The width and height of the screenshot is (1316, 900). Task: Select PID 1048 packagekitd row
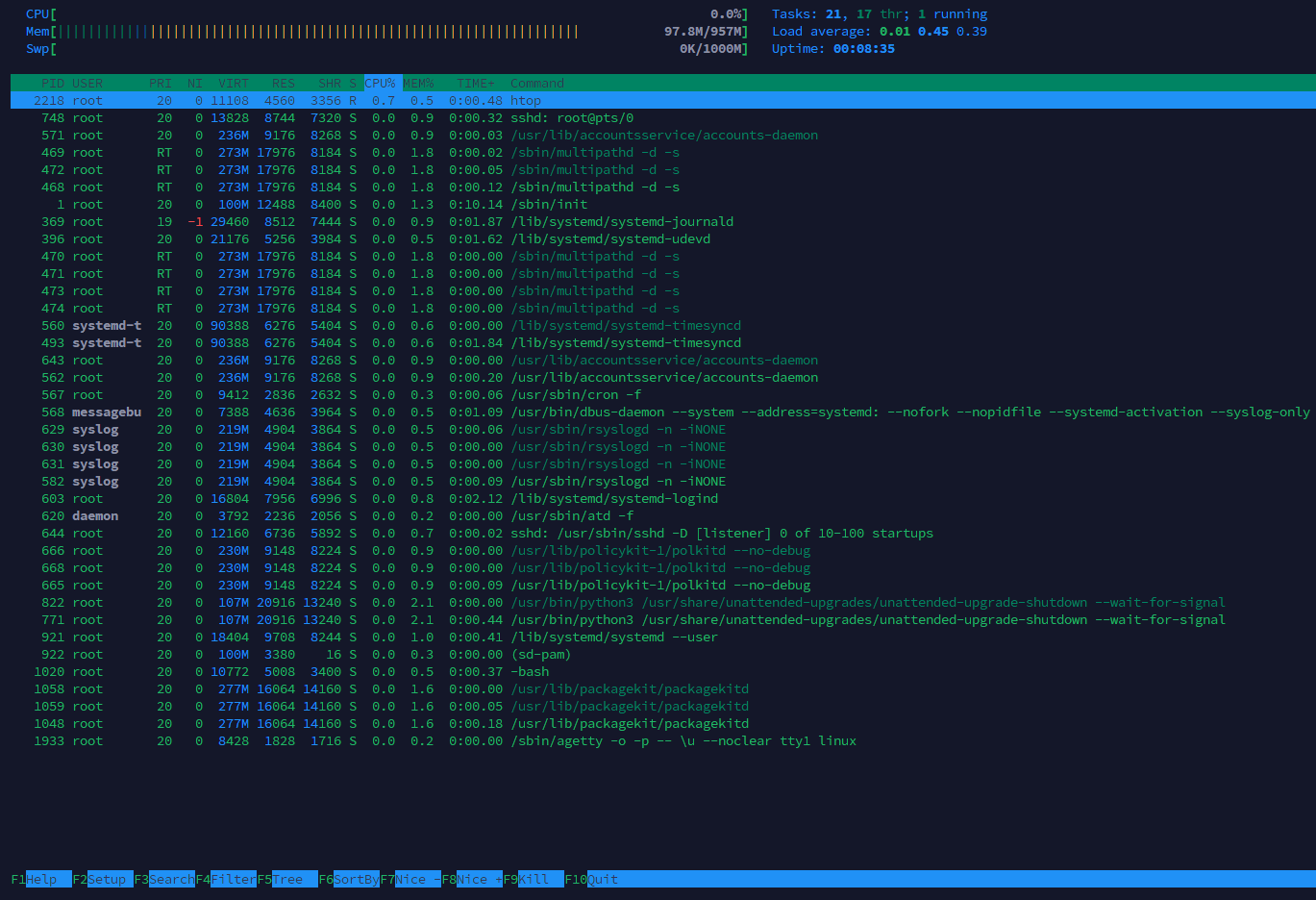[662, 723]
